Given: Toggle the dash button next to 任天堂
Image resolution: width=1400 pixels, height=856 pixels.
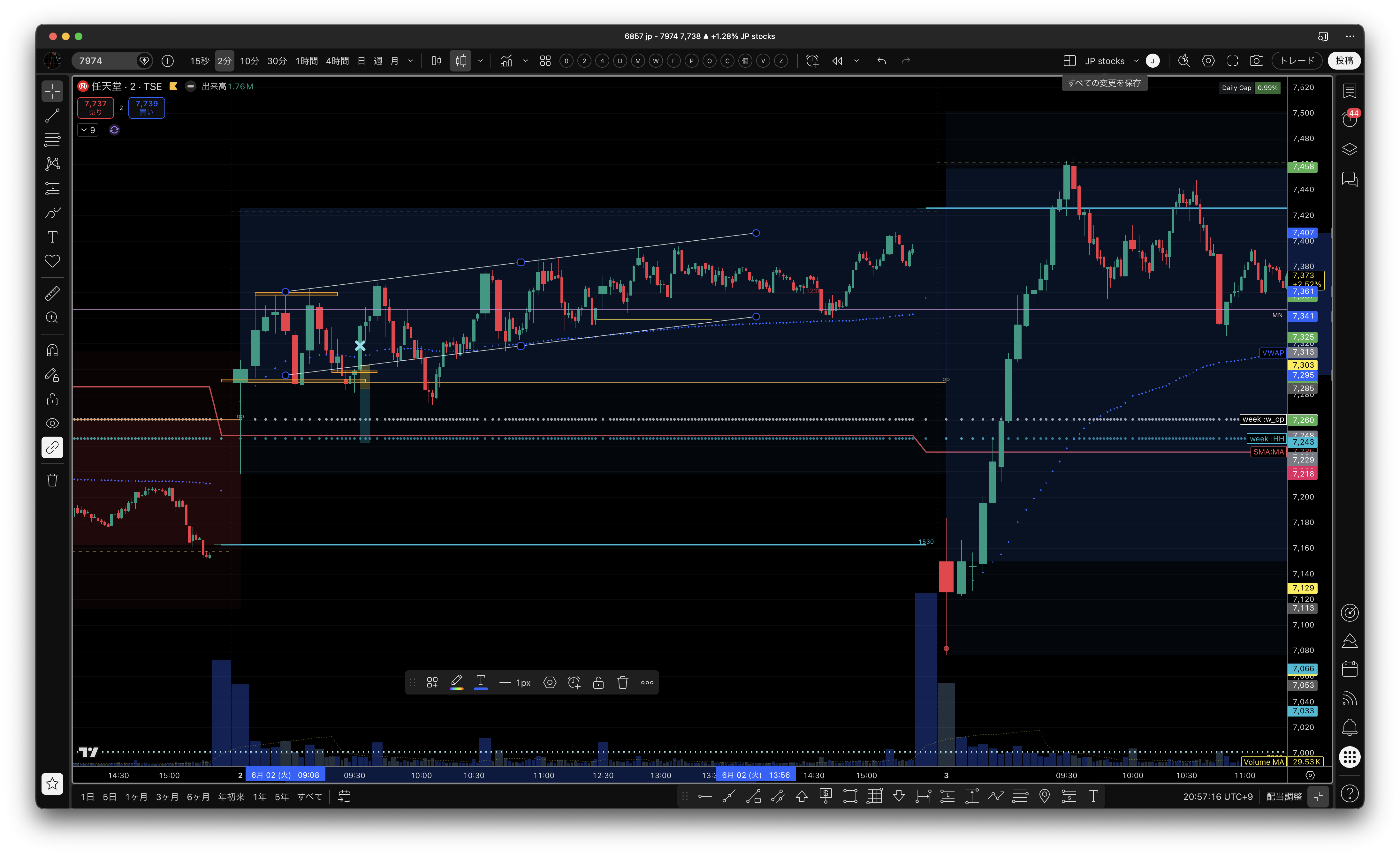Looking at the screenshot, I should click(191, 86).
